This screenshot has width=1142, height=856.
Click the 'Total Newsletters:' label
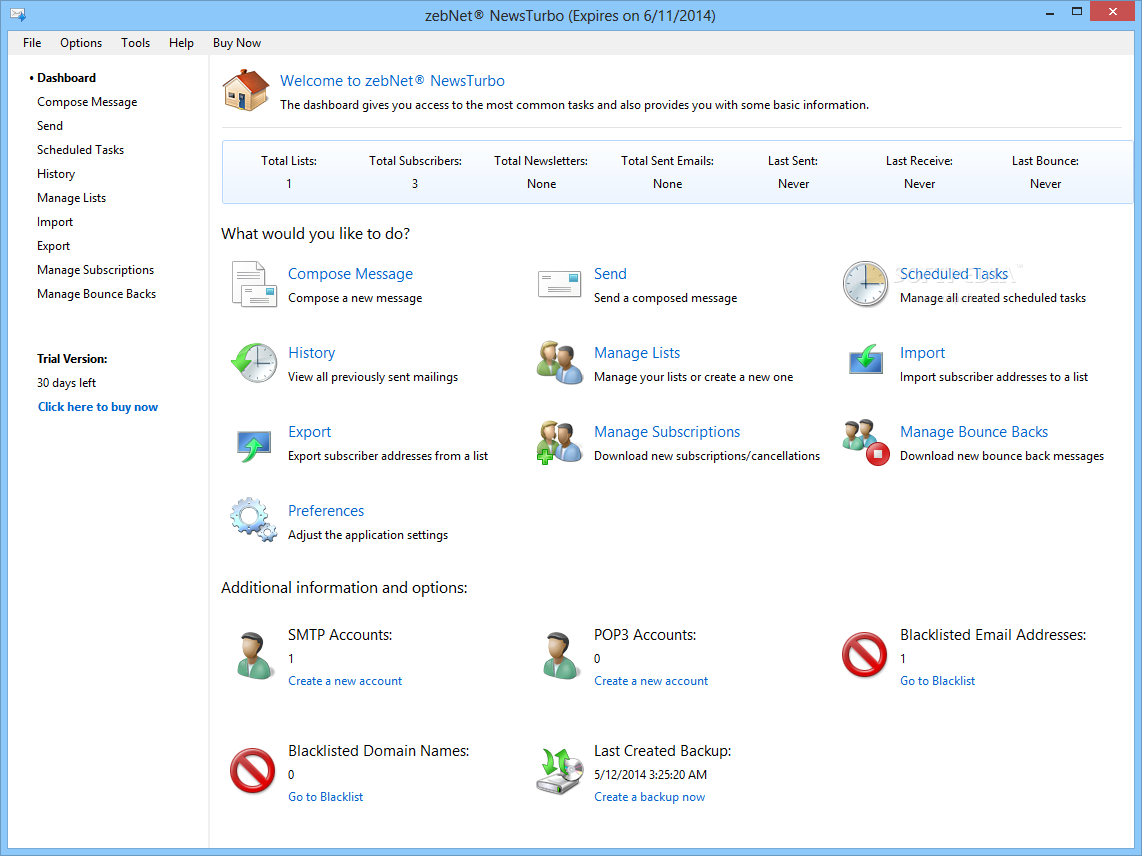(x=541, y=161)
